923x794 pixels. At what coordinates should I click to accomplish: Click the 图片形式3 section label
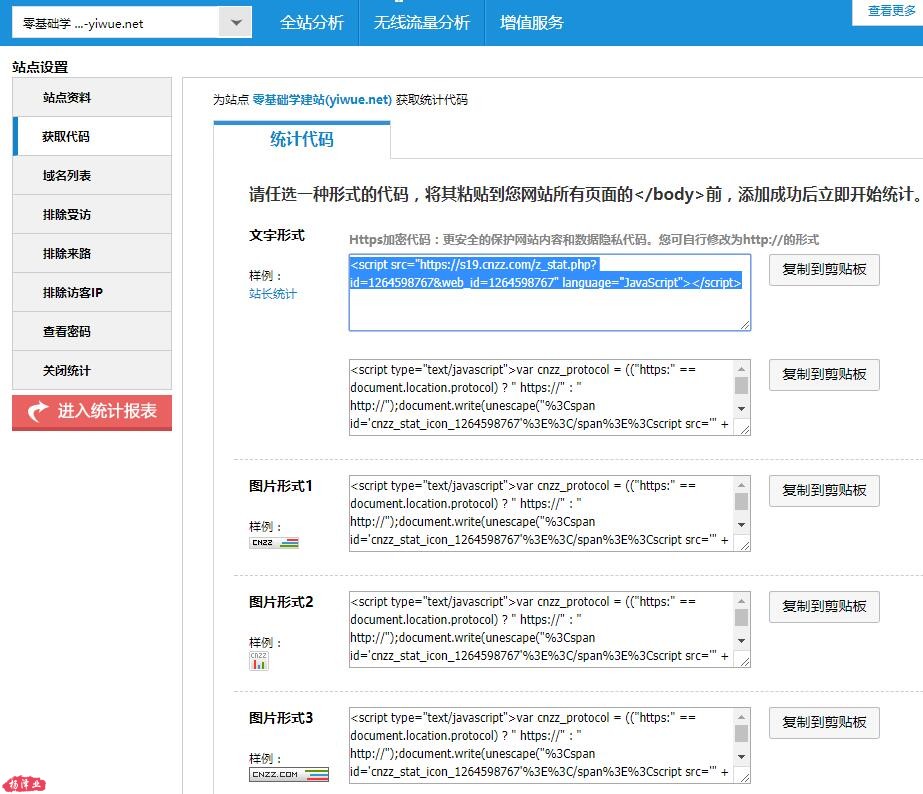tap(281, 717)
